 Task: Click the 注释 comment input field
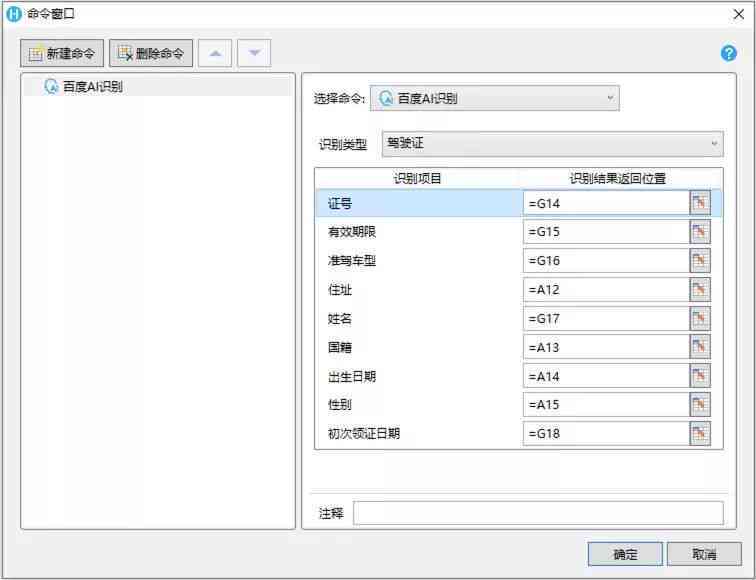(538, 513)
